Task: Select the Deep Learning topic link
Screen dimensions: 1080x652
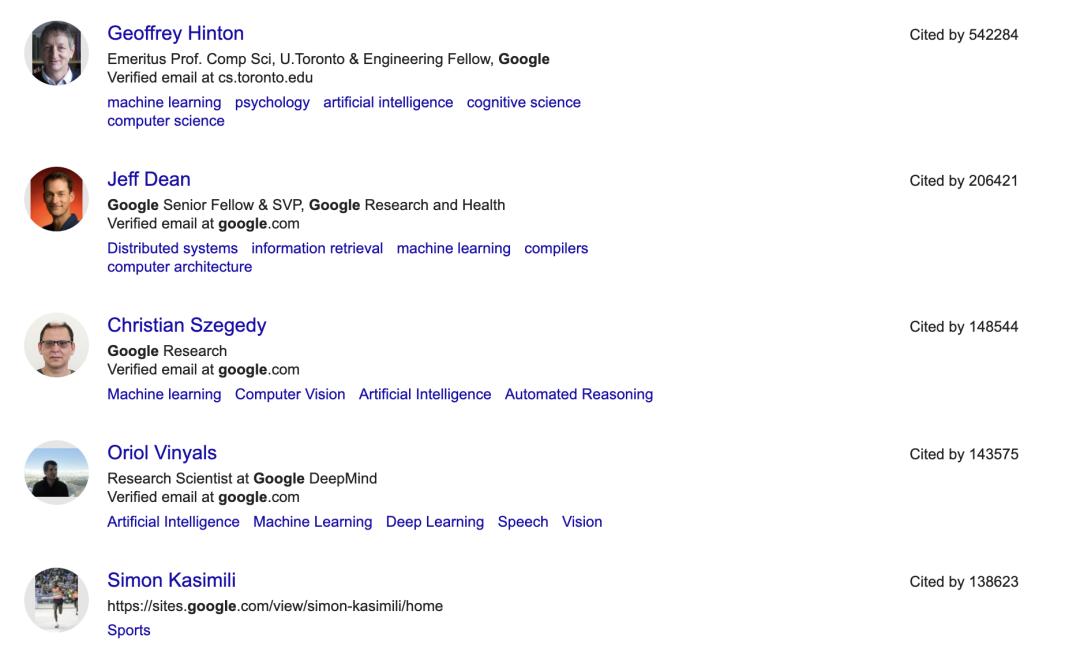Action: [x=434, y=522]
